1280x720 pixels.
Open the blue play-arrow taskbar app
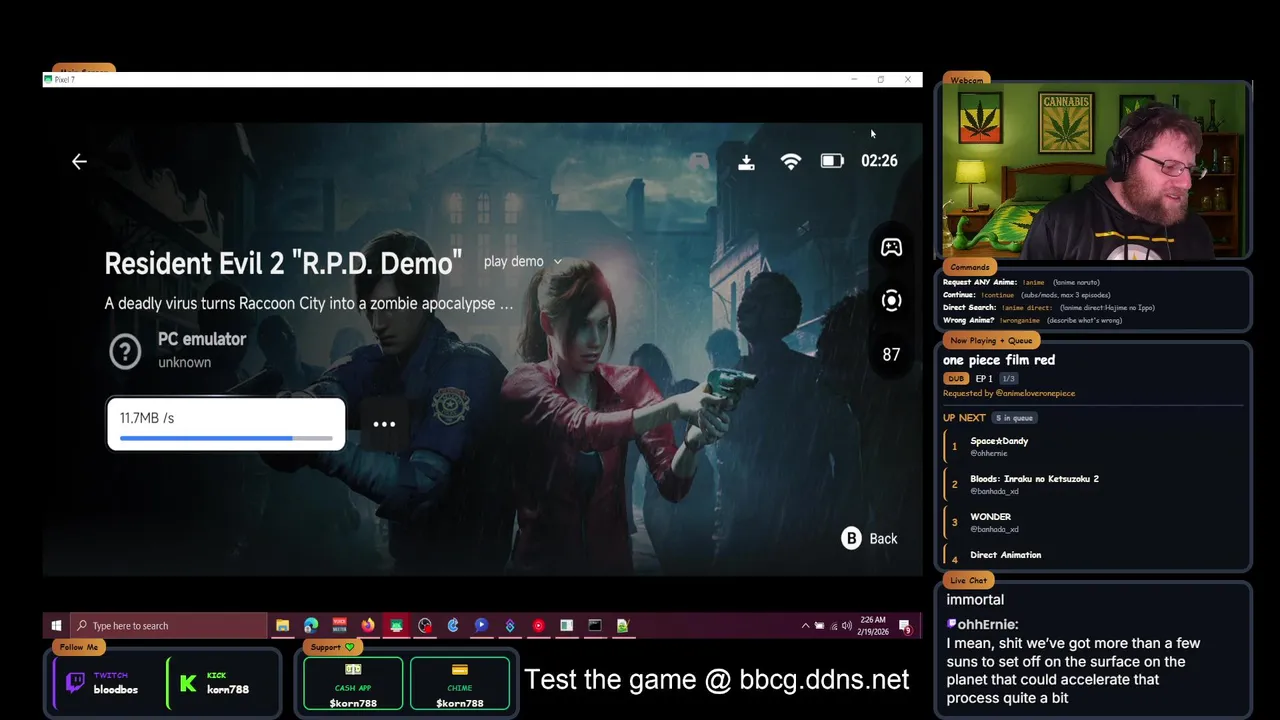pos(481,626)
